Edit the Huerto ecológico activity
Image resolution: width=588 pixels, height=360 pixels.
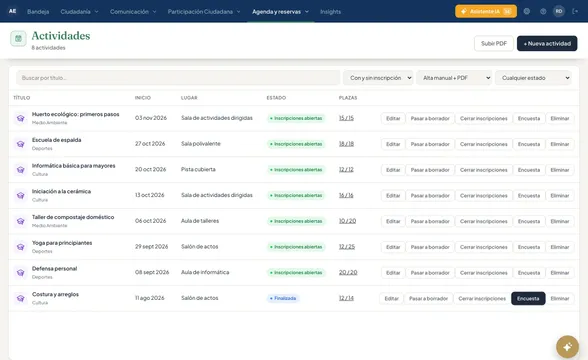[x=393, y=118]
